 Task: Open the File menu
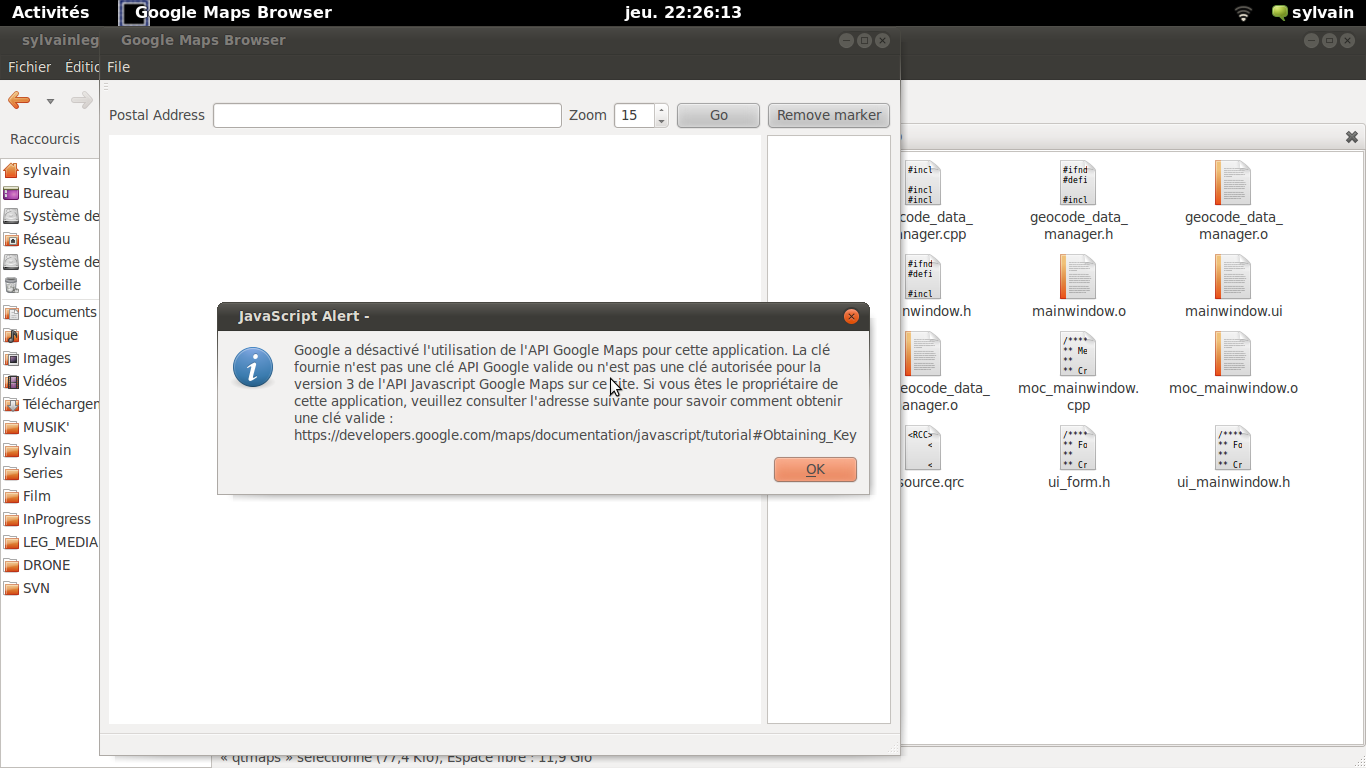(118, 67)
